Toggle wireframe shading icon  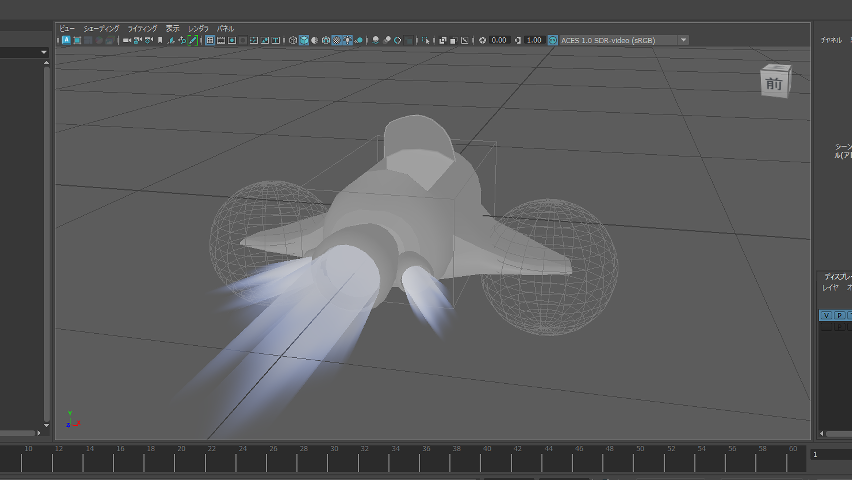pyautogui.click(x=293, y=41)
